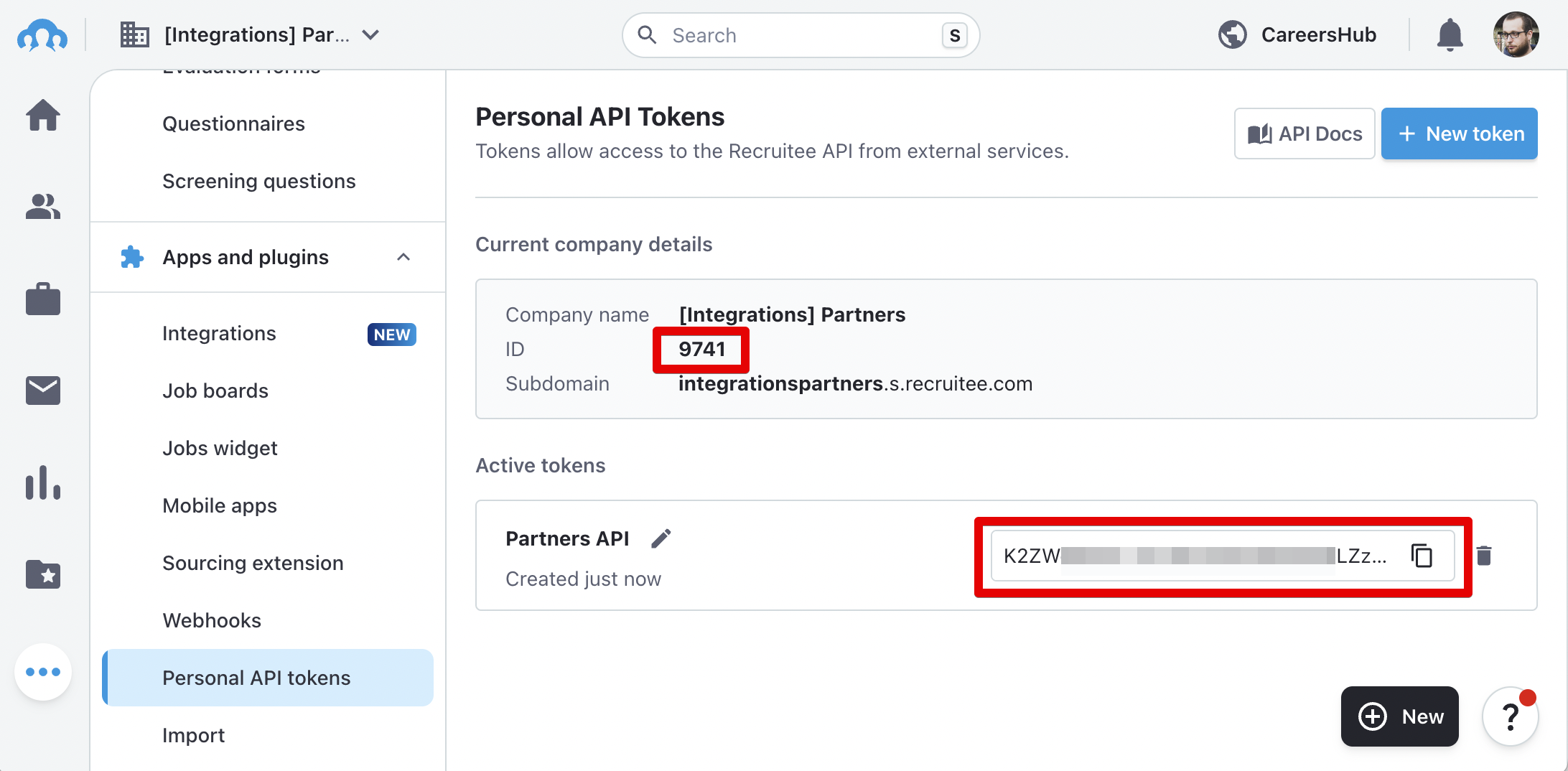The height and width of the screenshot is (771, 1568).
Task: Delete the Partners API token
Action: [1484, 556]
